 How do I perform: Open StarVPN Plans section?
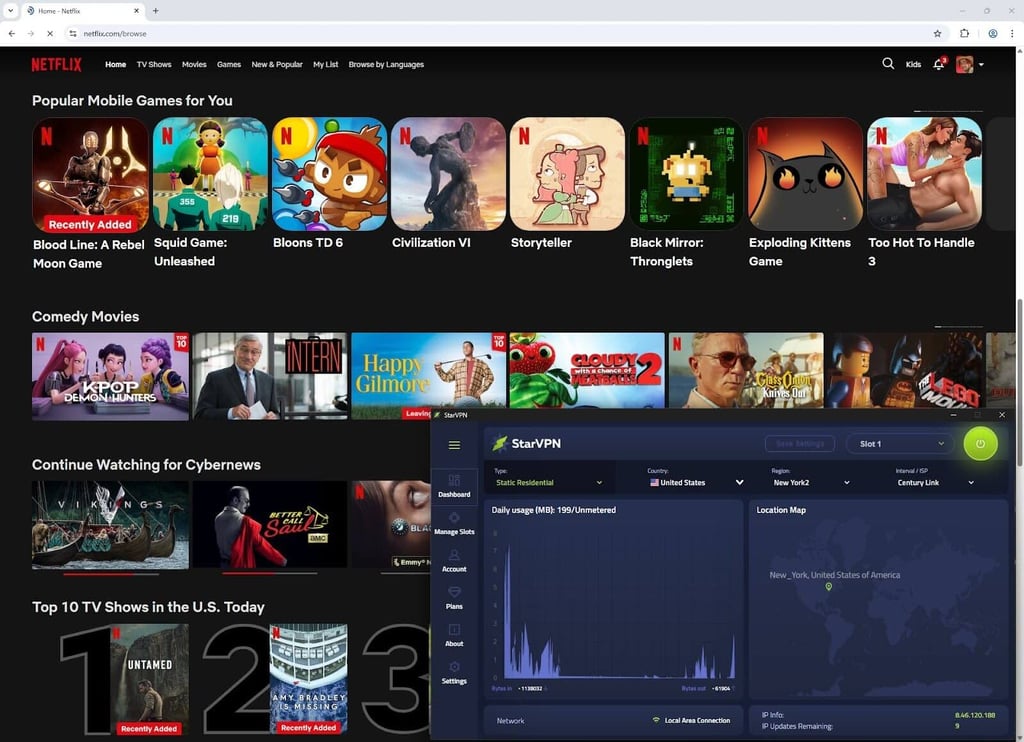pyautogui.click(x=454, y=598)
